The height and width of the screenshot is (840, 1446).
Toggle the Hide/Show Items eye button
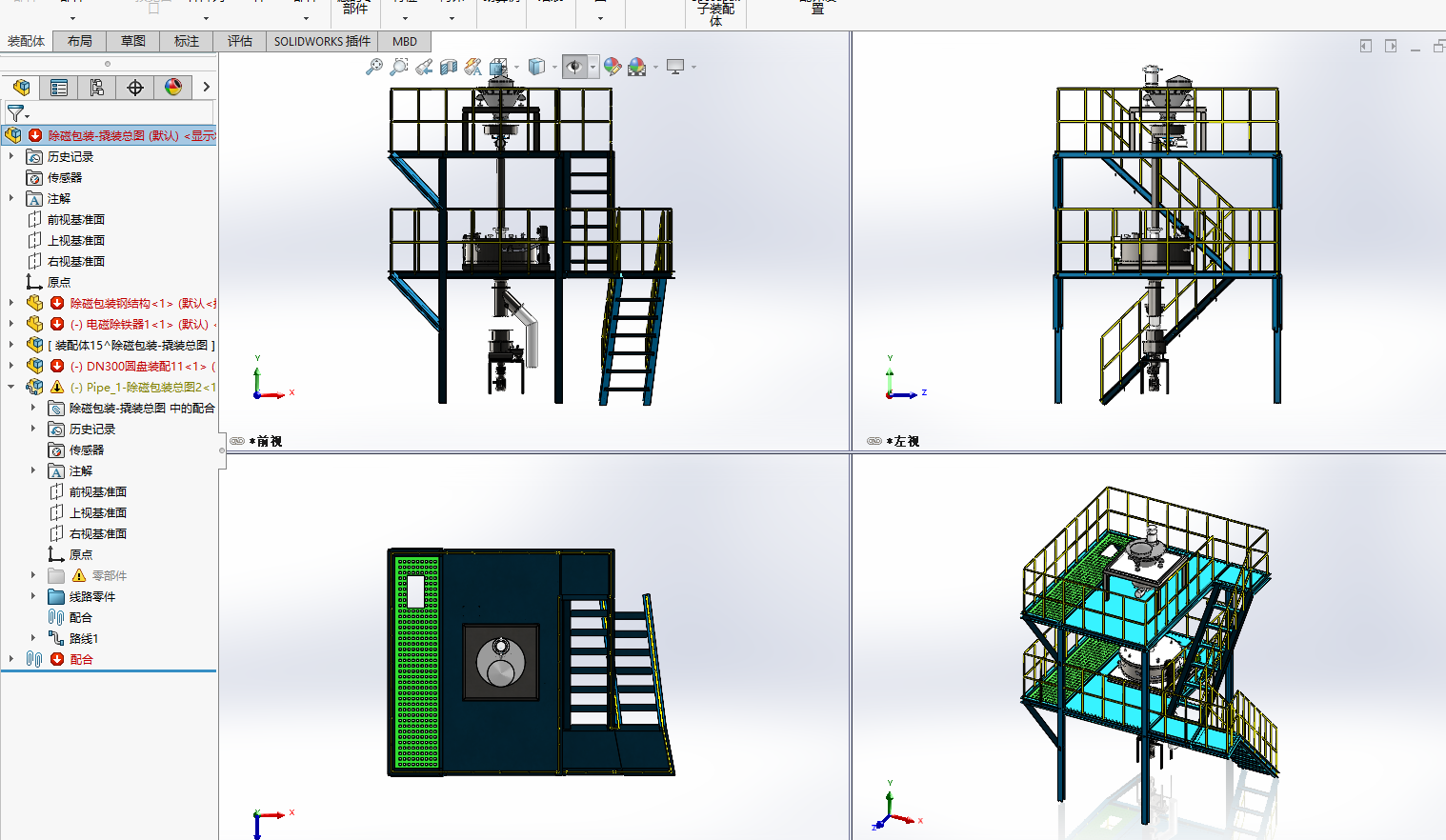tap(574, 67)
